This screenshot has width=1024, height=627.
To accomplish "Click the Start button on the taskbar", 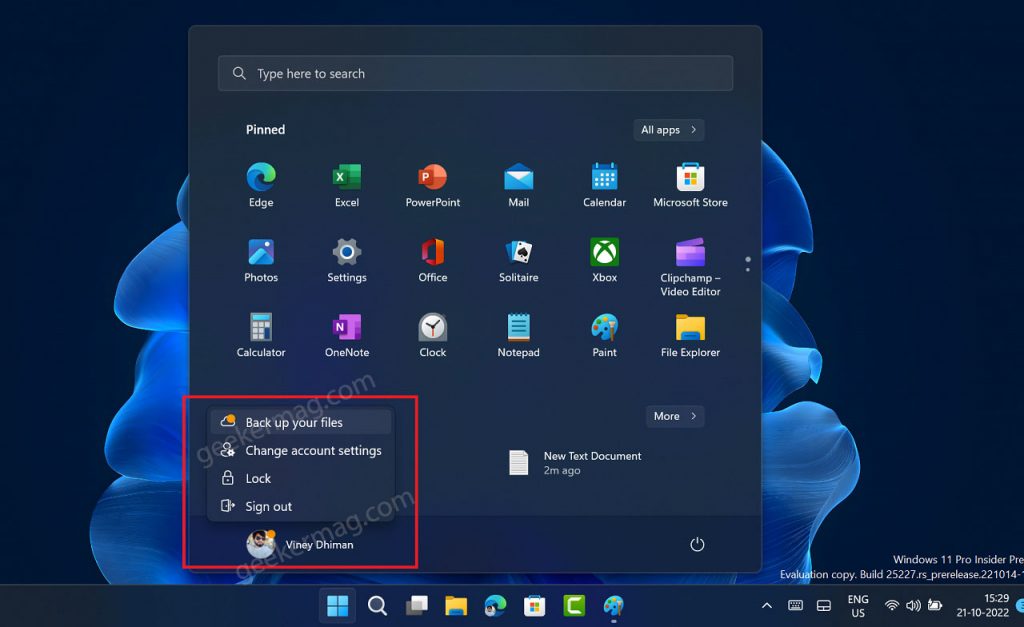I will 338,606.
